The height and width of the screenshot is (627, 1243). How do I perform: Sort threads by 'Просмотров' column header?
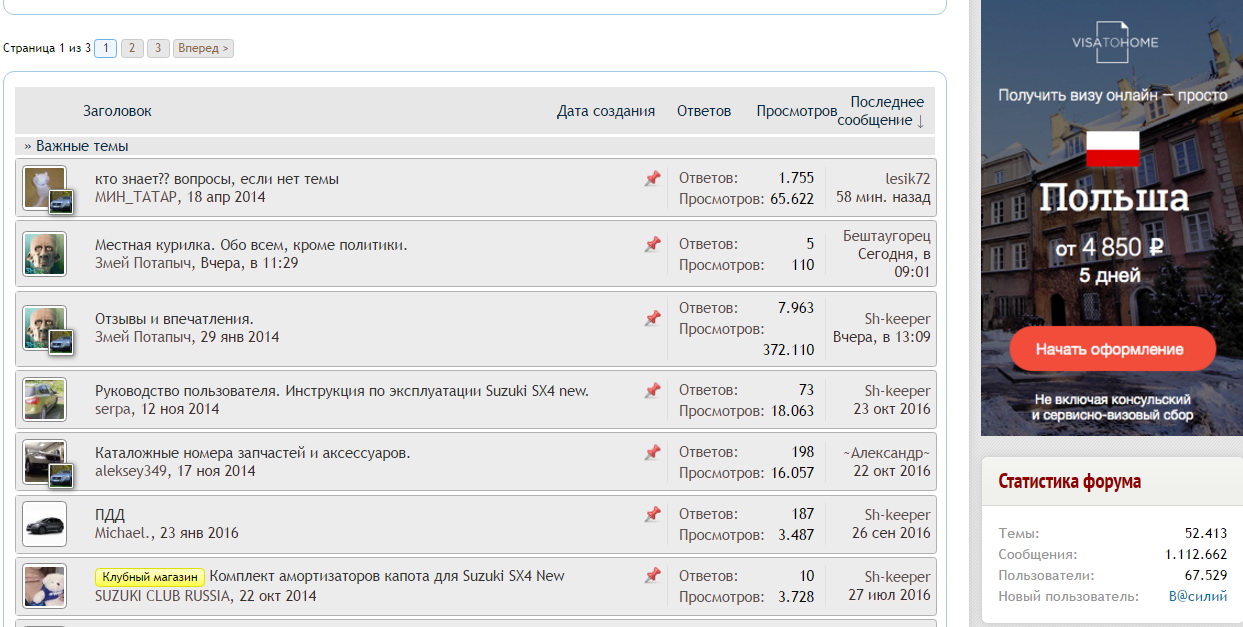[796, 111]
